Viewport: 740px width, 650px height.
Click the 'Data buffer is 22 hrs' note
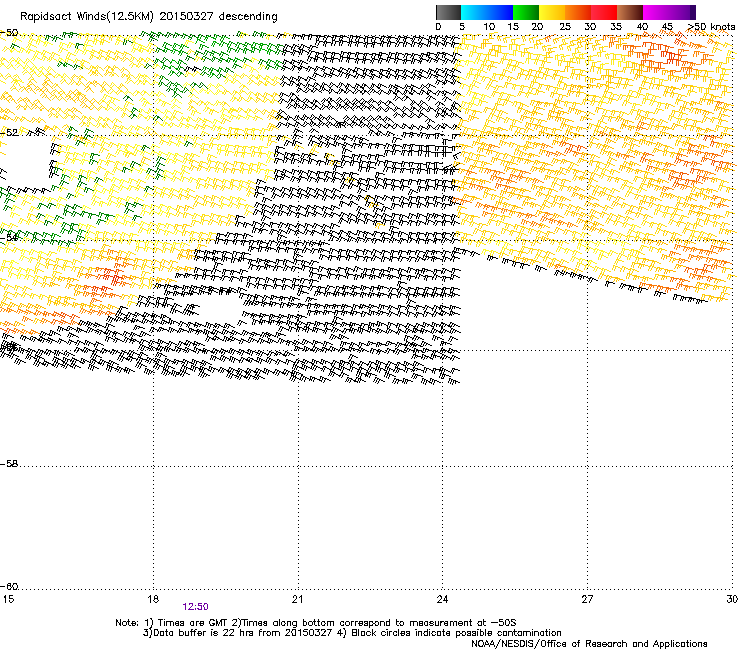coord(352,633)
